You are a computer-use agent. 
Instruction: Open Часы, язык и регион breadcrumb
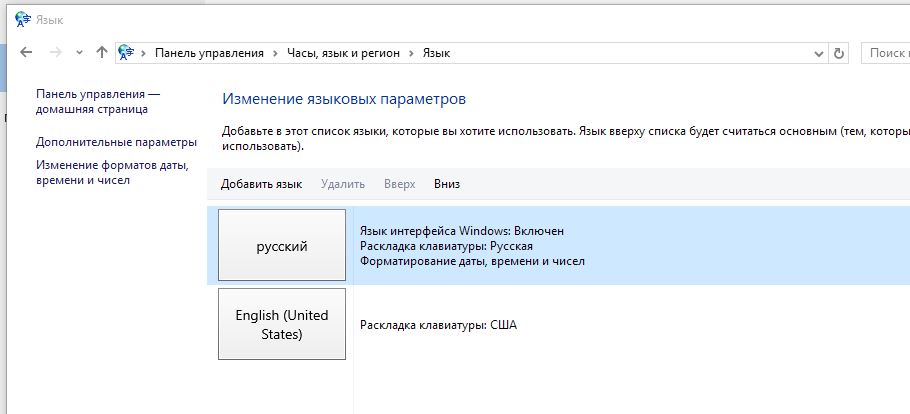click(x=344, y=53)
